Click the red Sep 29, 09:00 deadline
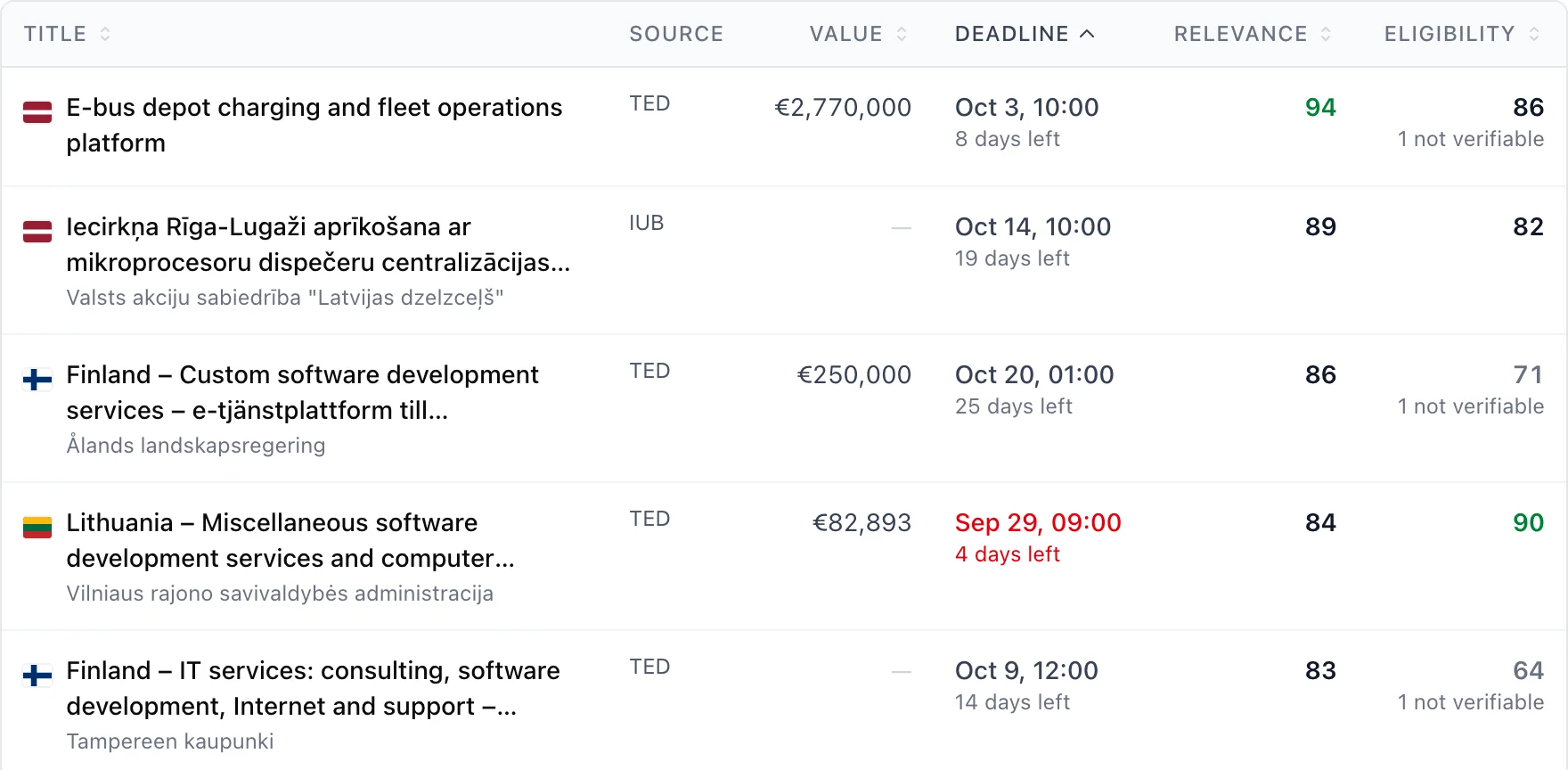1568x770 pixels. pyautogui.click(x=1038, y=523)
